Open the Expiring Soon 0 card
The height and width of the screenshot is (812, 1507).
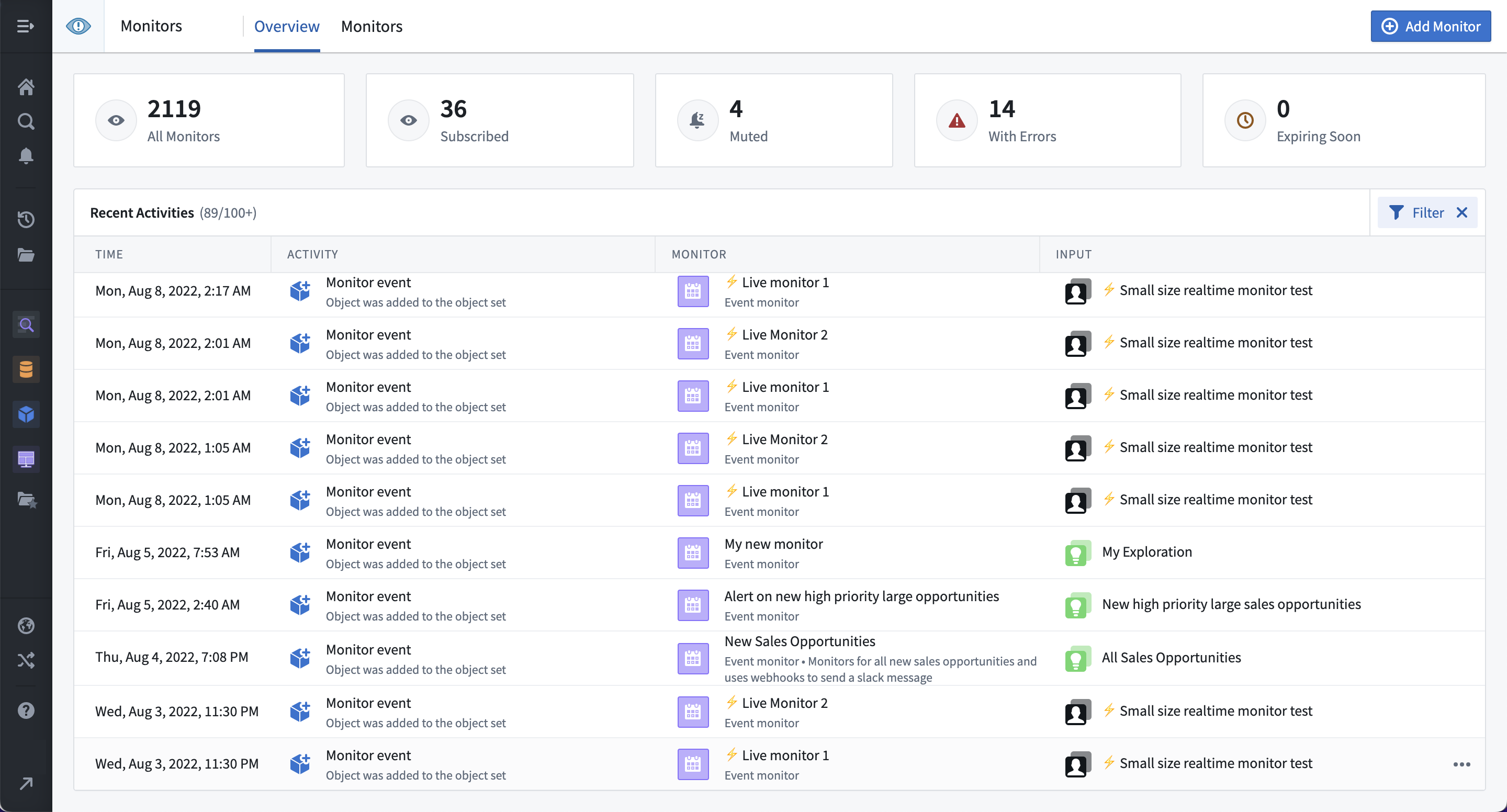click(1344, 120)
